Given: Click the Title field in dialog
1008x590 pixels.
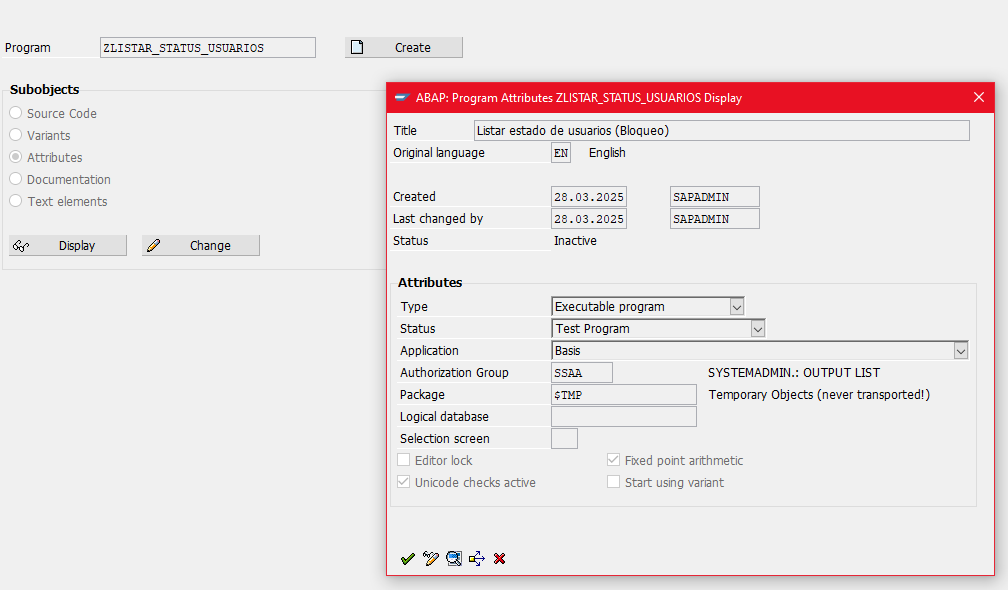Looking at the screenshot, I should [x=721, y=130].
